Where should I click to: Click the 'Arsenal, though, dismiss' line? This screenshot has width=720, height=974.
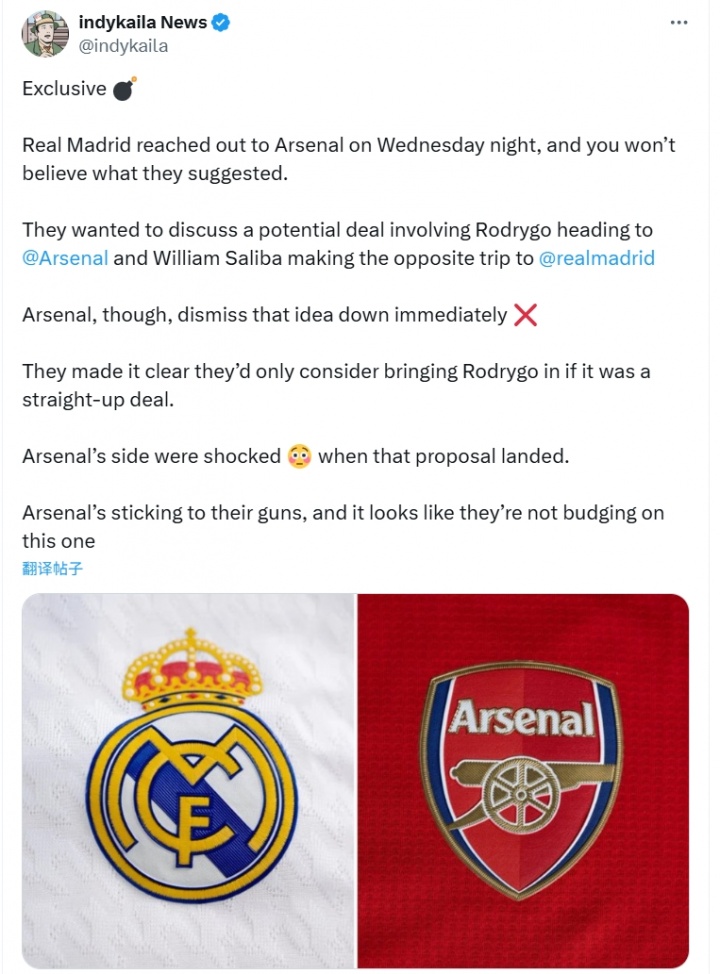[265, 316]
